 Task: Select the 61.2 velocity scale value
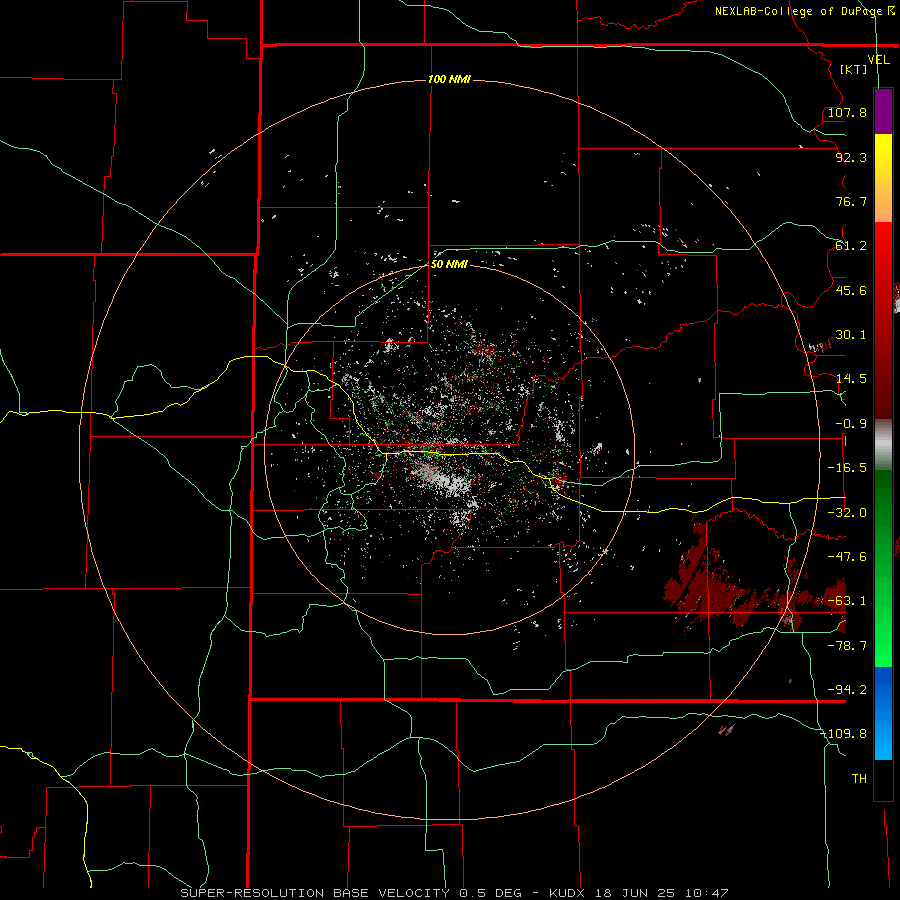851,246
